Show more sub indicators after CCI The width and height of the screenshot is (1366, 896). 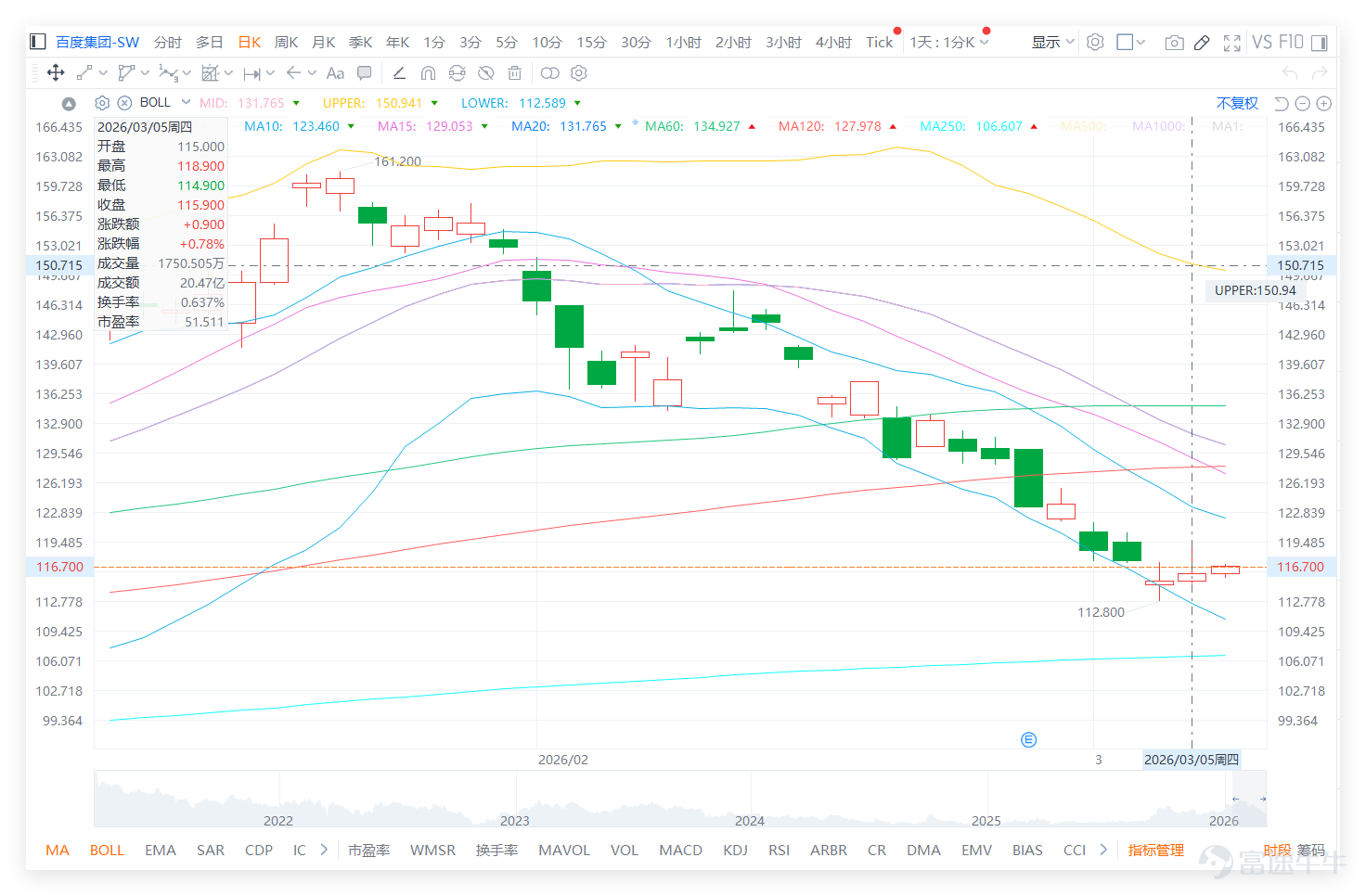click(1102, 849)
